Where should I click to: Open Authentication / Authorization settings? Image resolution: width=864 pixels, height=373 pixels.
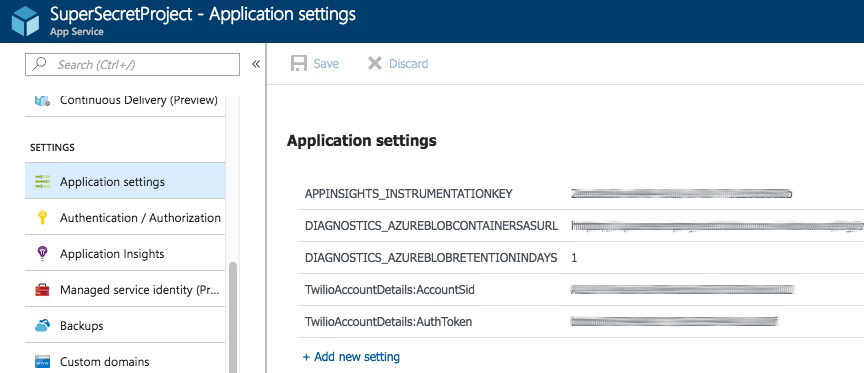click(125, 218)
